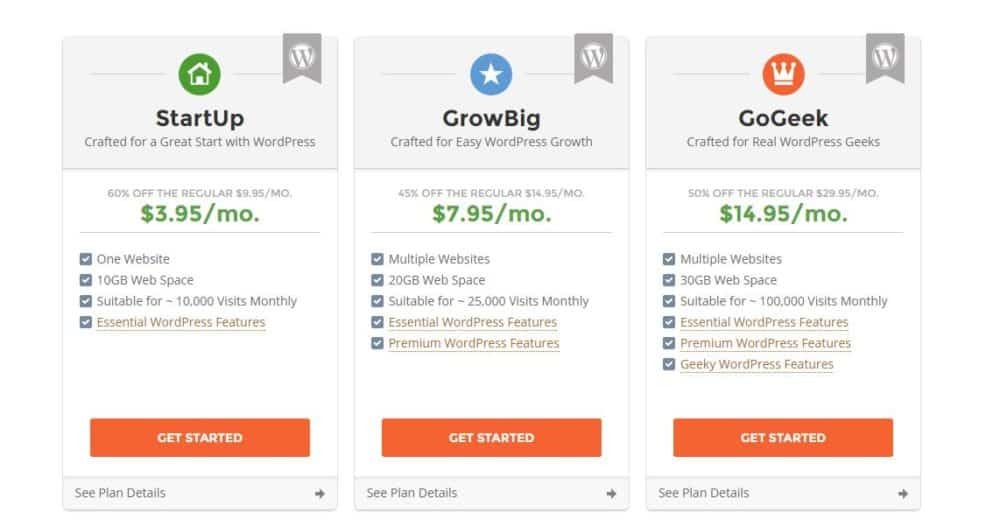Toggle the One Website checkbox in StartUp
The height and width of the screenshot is (527, 1000).
[86, 259]
